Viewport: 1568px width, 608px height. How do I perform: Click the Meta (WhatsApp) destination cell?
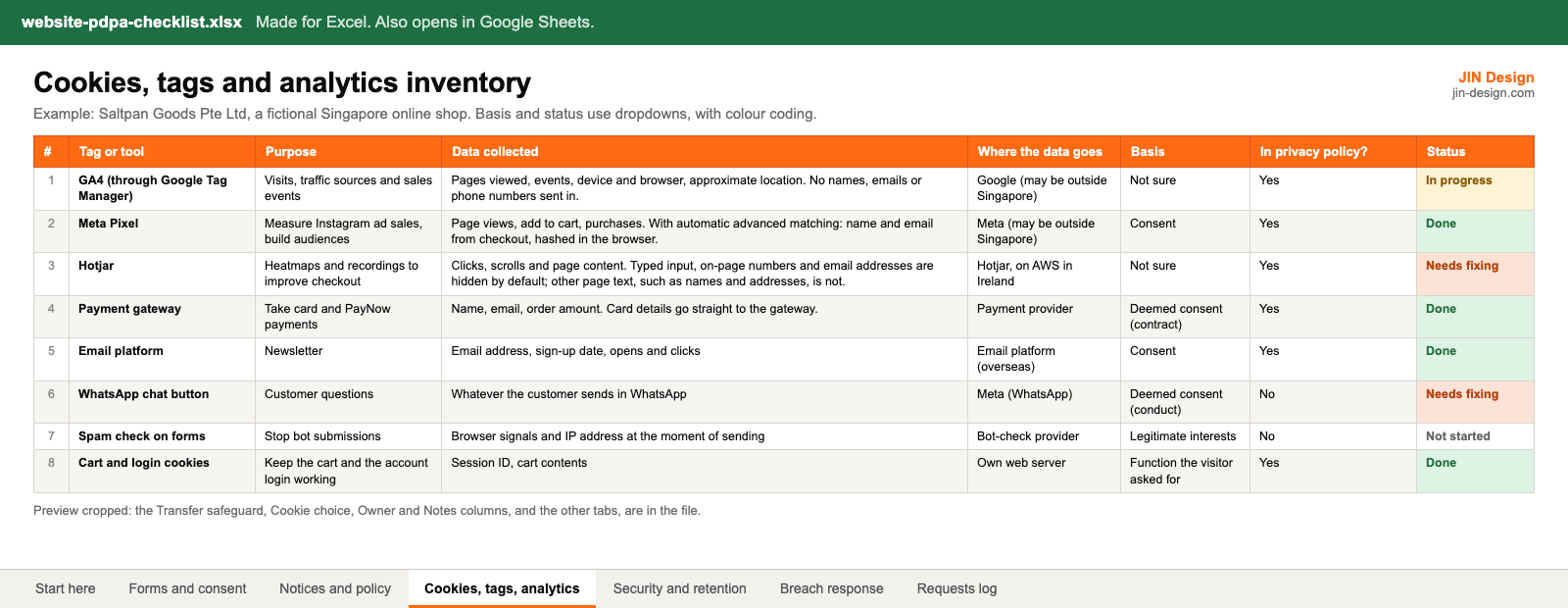coord(1044,402)
